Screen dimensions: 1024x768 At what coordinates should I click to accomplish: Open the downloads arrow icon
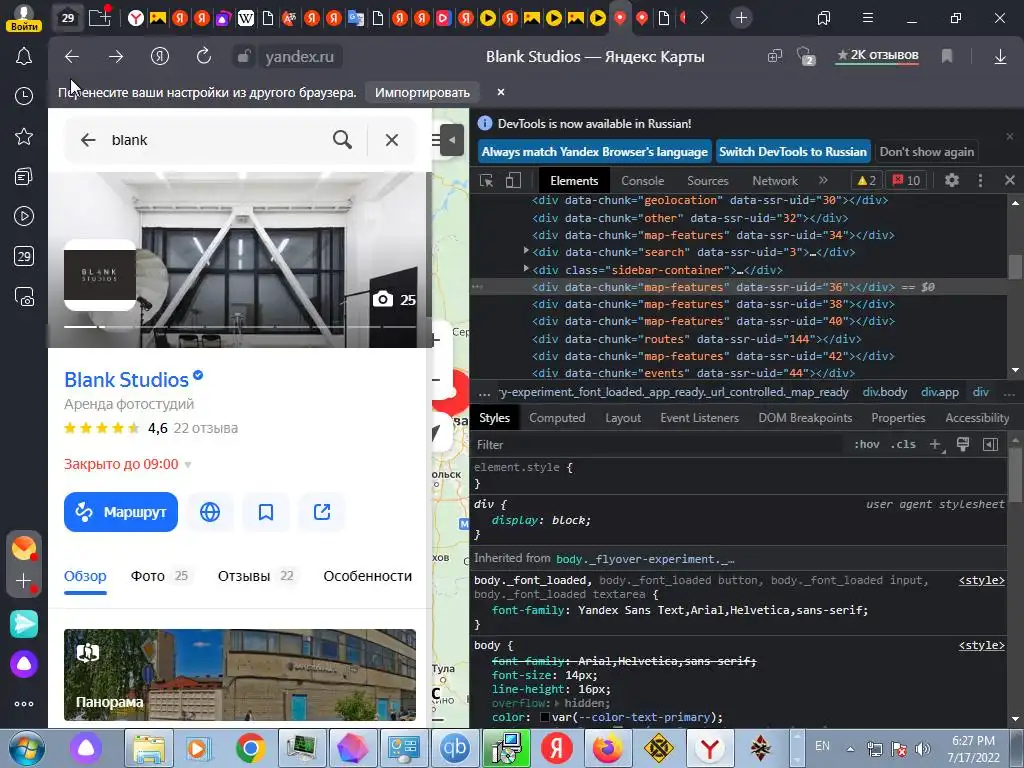tap(1000, 57)
